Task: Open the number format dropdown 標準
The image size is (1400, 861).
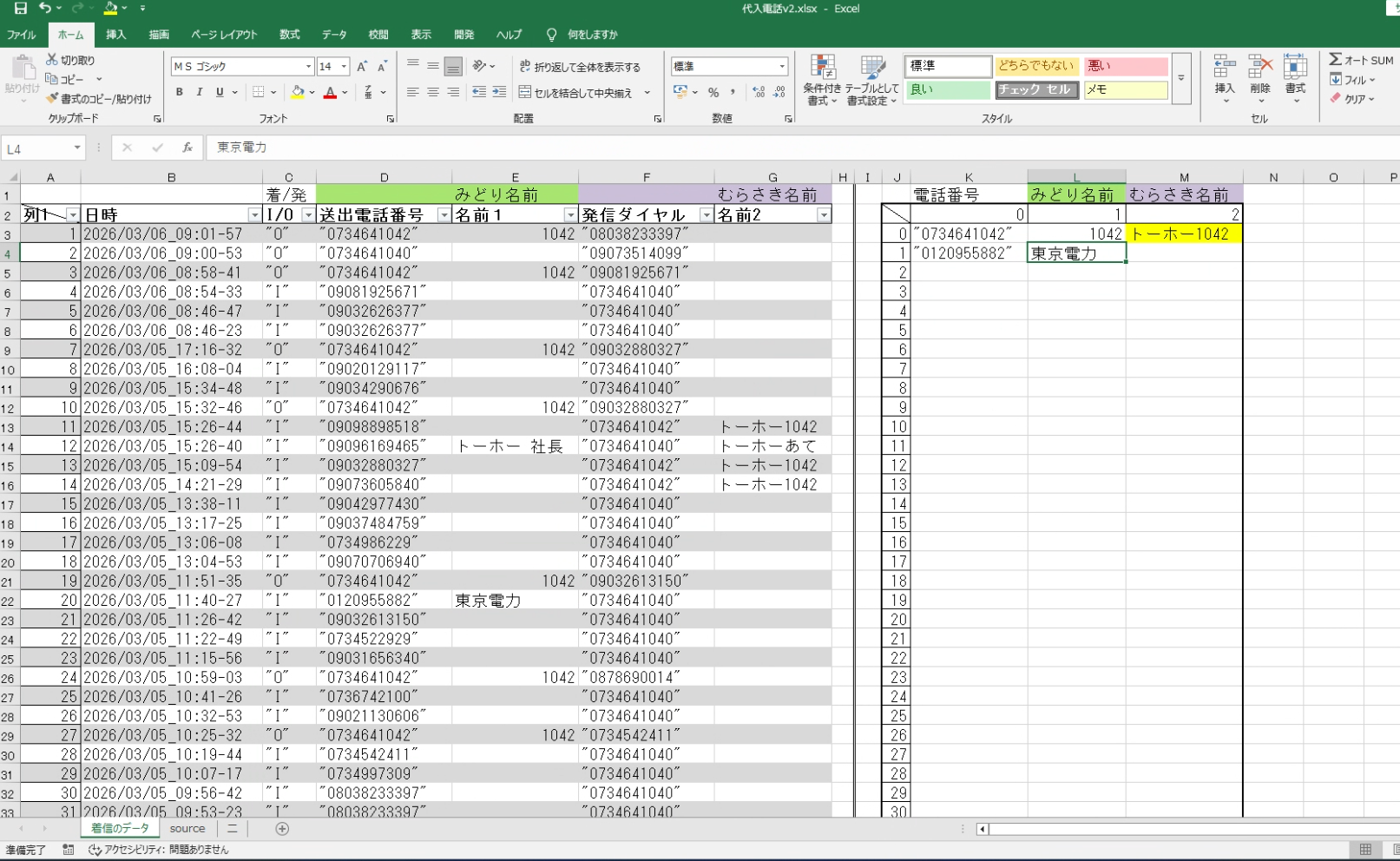Action: click(x=781, y=67)
